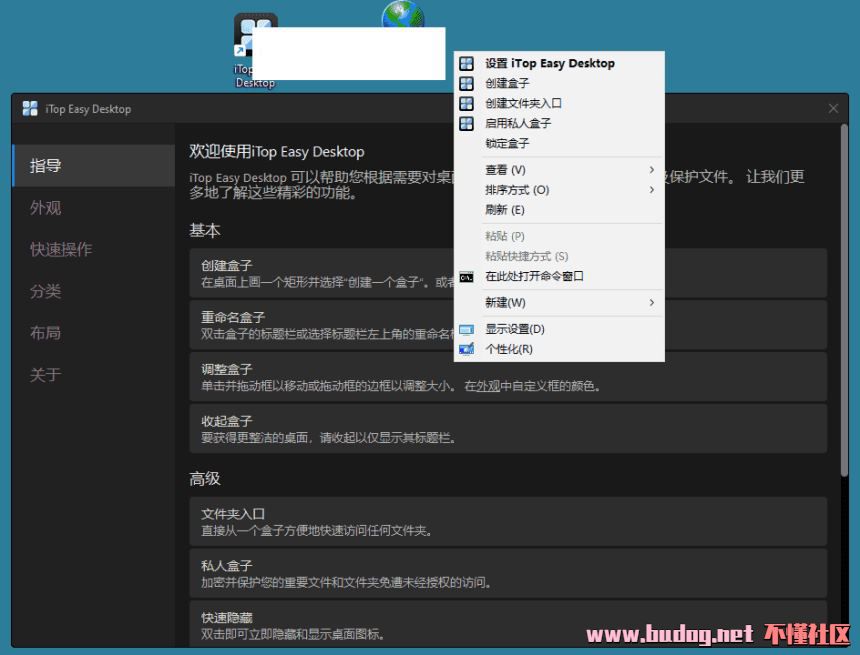Click the icon beside 设置 iTop Easy Desktop
Image resolution: width=860 pixels, height=655 pixels.
pyautogui.click(x=466, y=64)
